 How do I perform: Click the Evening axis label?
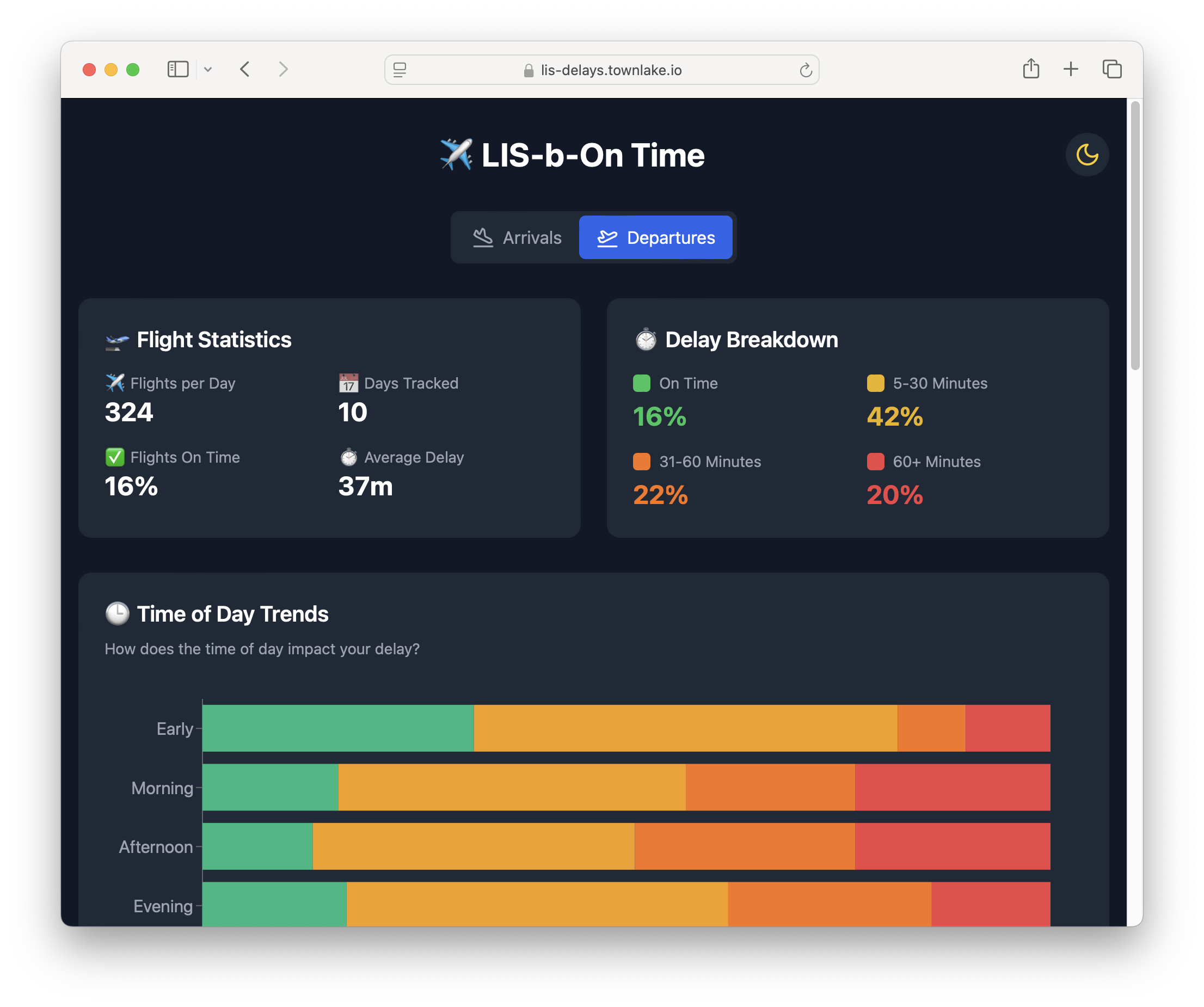pos(163,907)
